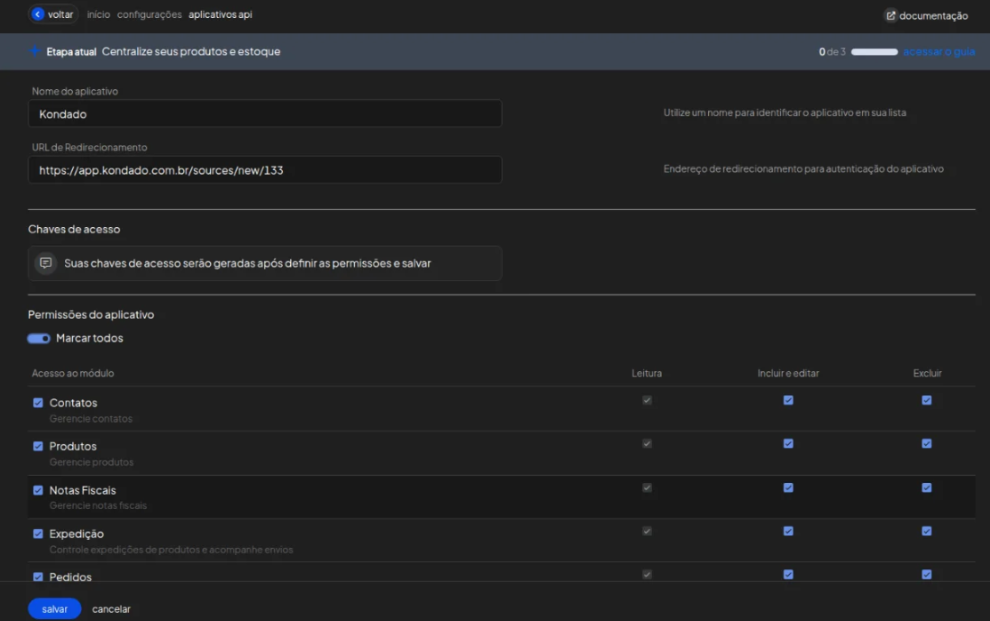Screen dimensions: 990x621
Task: Click the Etapa atual sparkle icon
Action: tap(35, 51)
